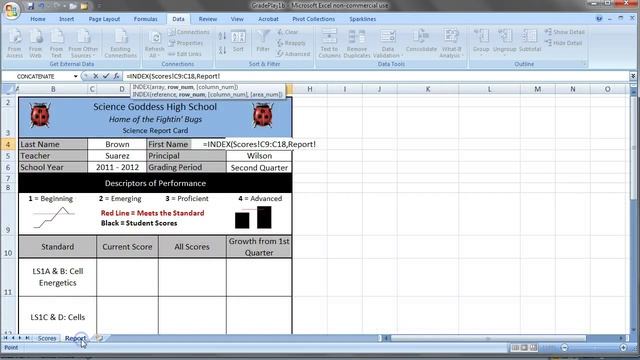Click the zoom slider on status bar
The image size is (640, 360).
594,348
